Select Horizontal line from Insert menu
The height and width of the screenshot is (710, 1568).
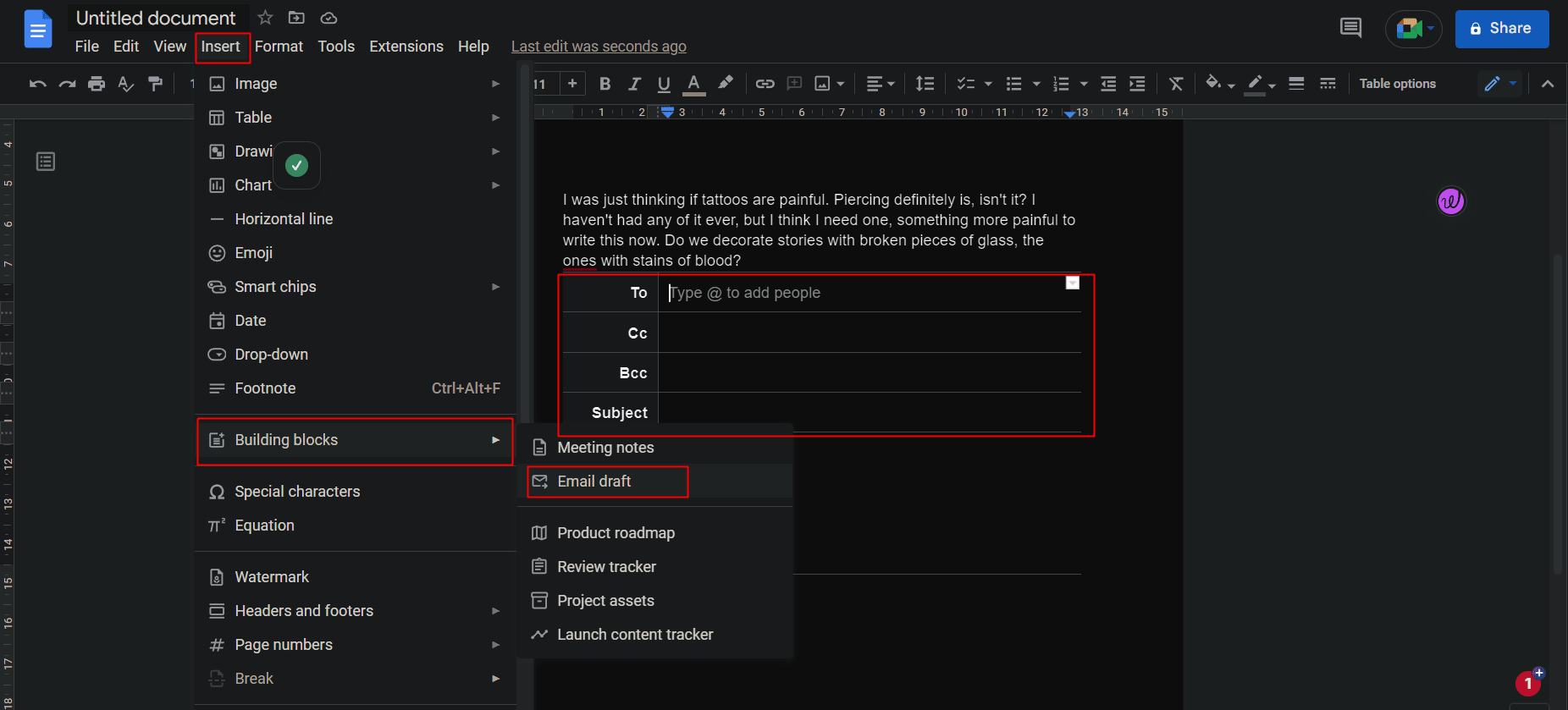(x=355, y=219)
